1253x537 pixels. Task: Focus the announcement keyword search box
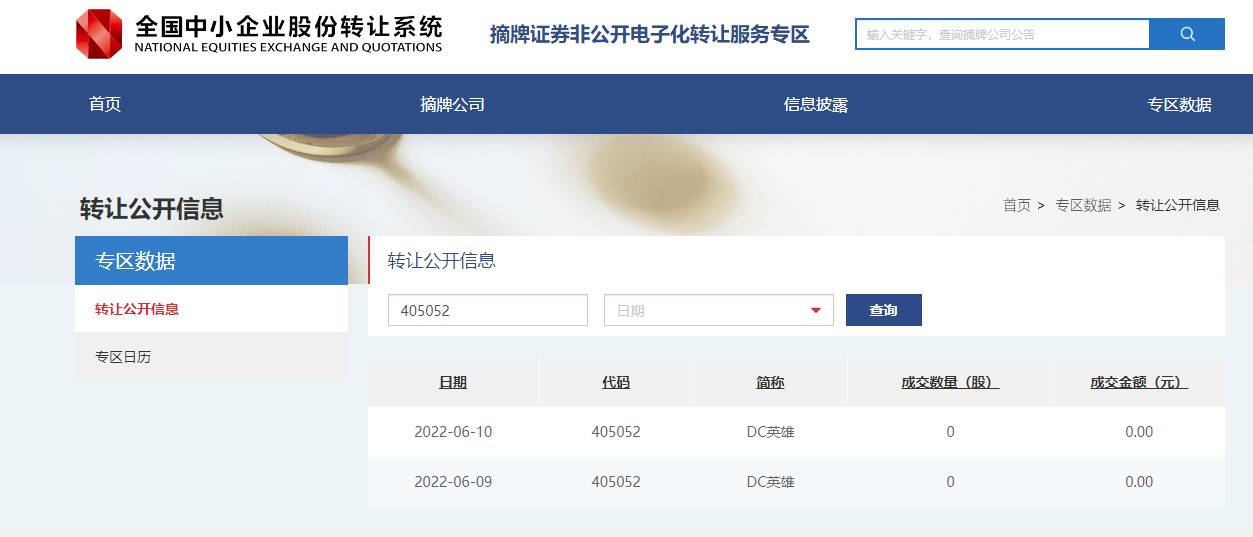click(1002, 34)
